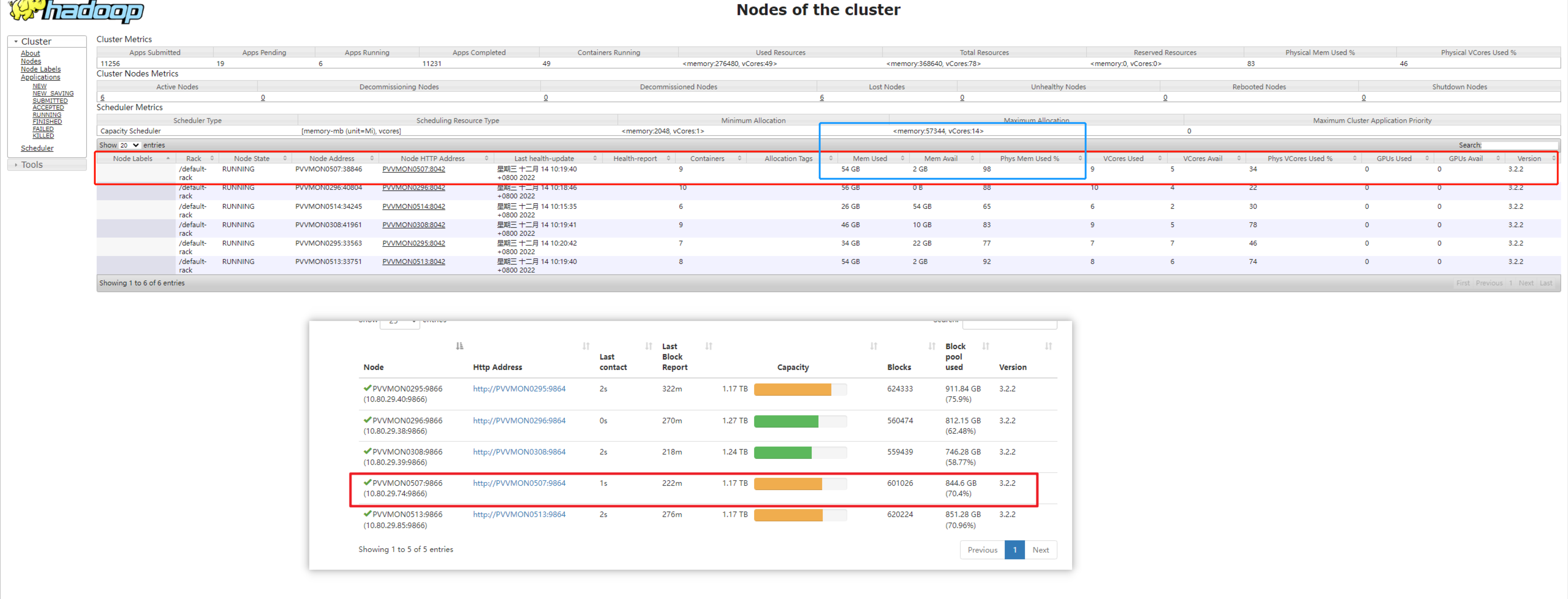
Task: Show FINISHED applications in sidebar
Action: pyautogui.click(x=47, y=122)
